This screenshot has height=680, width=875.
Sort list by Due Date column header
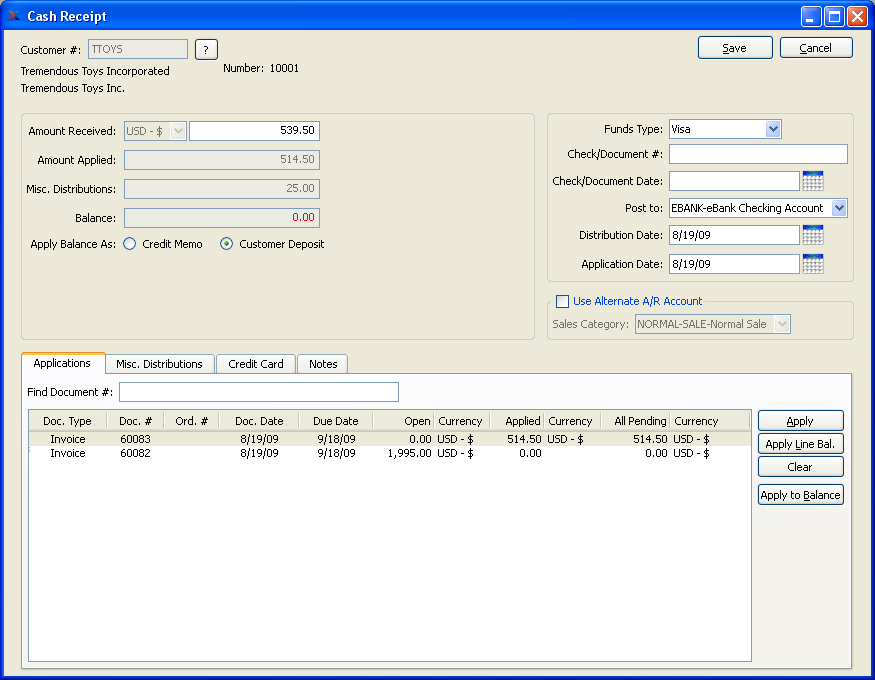coord(334,421)
